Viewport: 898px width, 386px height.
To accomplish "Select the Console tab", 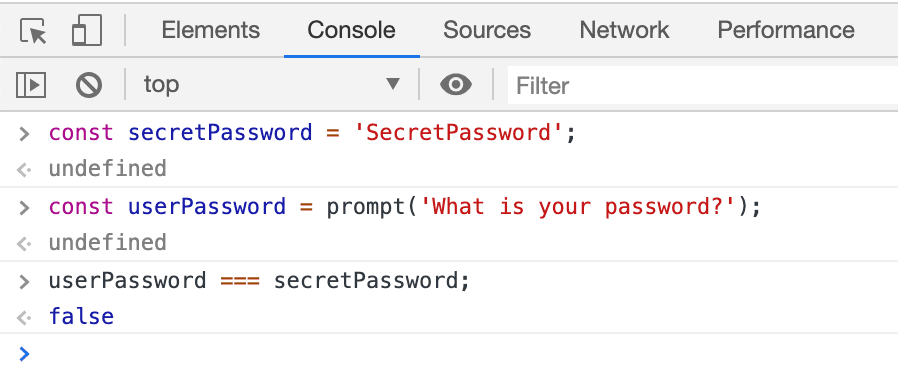I will 352,30.
